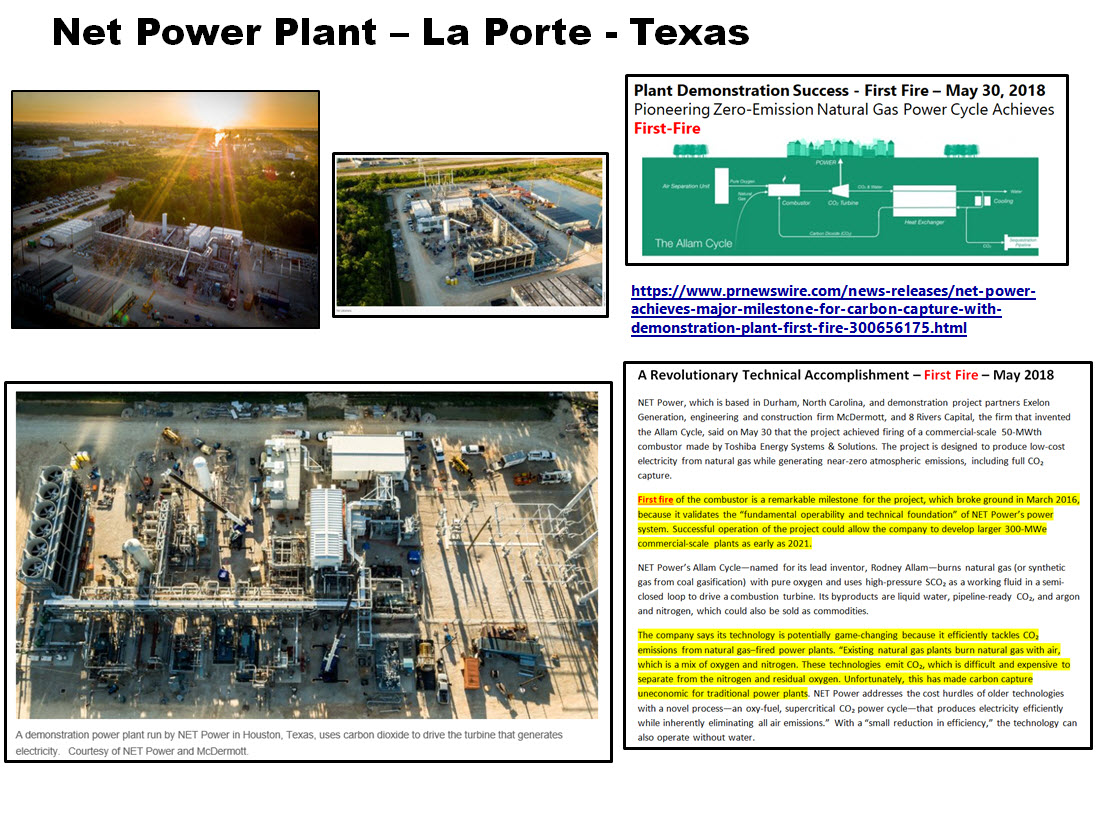This screenshot has width=1101, height=824.
Task: Click the slide title "Net Power Plant – La Porte - Texas"
Action: (401, 32)
